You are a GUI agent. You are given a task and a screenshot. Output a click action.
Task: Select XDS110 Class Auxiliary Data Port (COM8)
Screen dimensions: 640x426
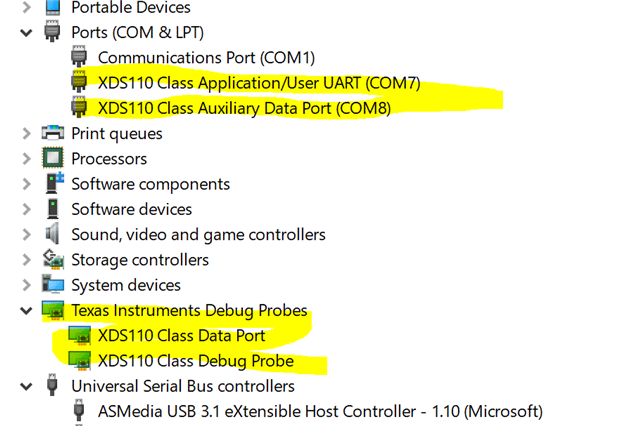click(244, 107)
